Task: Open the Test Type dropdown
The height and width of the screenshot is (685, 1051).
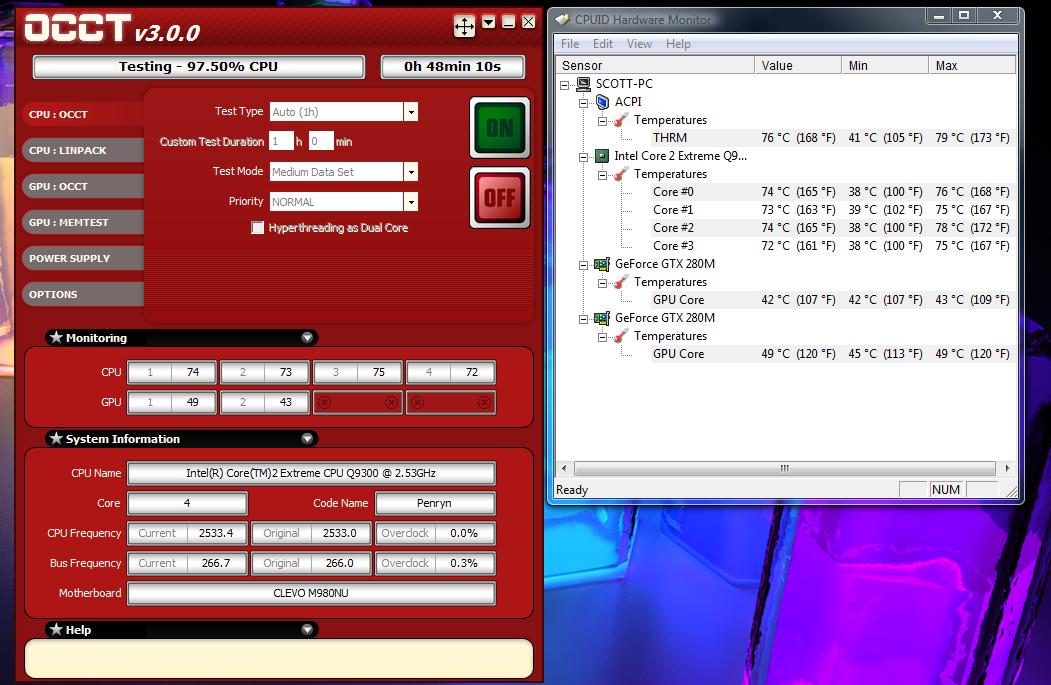Action: [x=411, y=112]
